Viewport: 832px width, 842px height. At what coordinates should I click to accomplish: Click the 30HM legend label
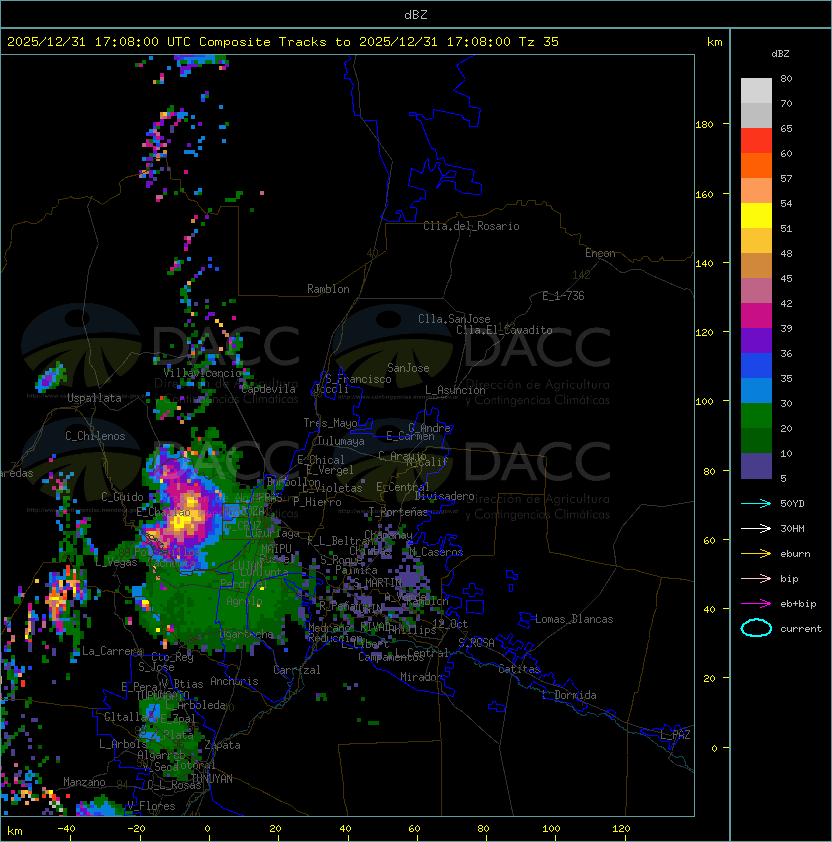[x=792, y=528]
